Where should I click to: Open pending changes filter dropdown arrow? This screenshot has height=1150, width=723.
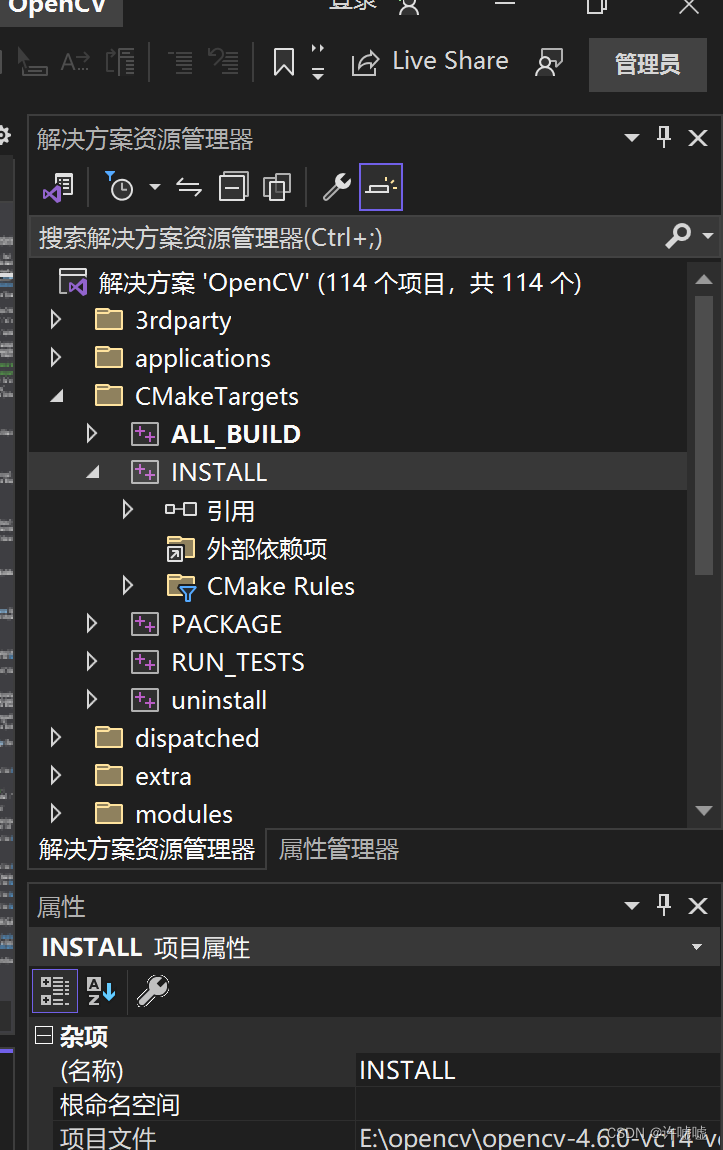click(x=155, y=187)
